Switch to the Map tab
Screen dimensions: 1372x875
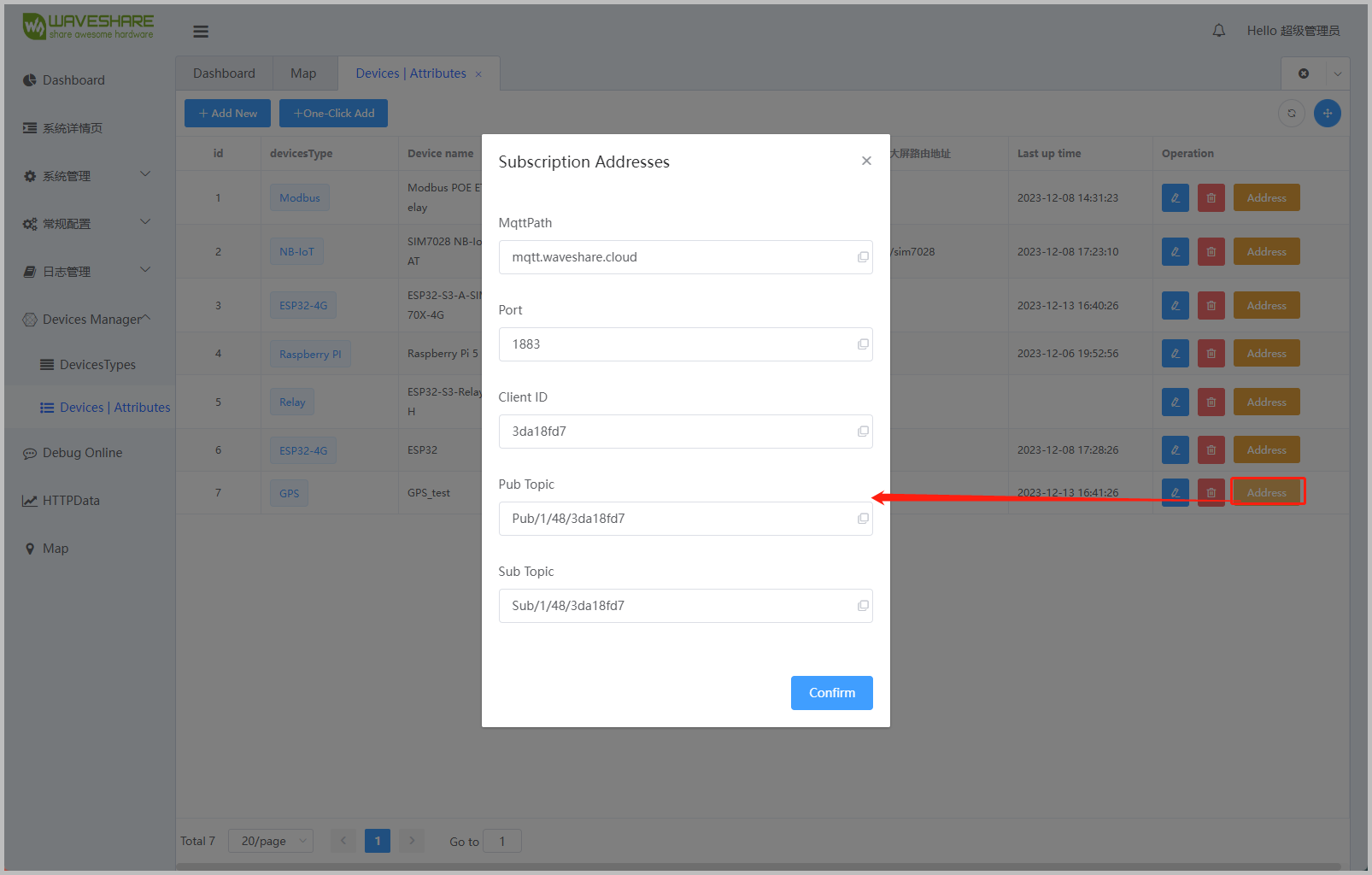tap(303, 73)
